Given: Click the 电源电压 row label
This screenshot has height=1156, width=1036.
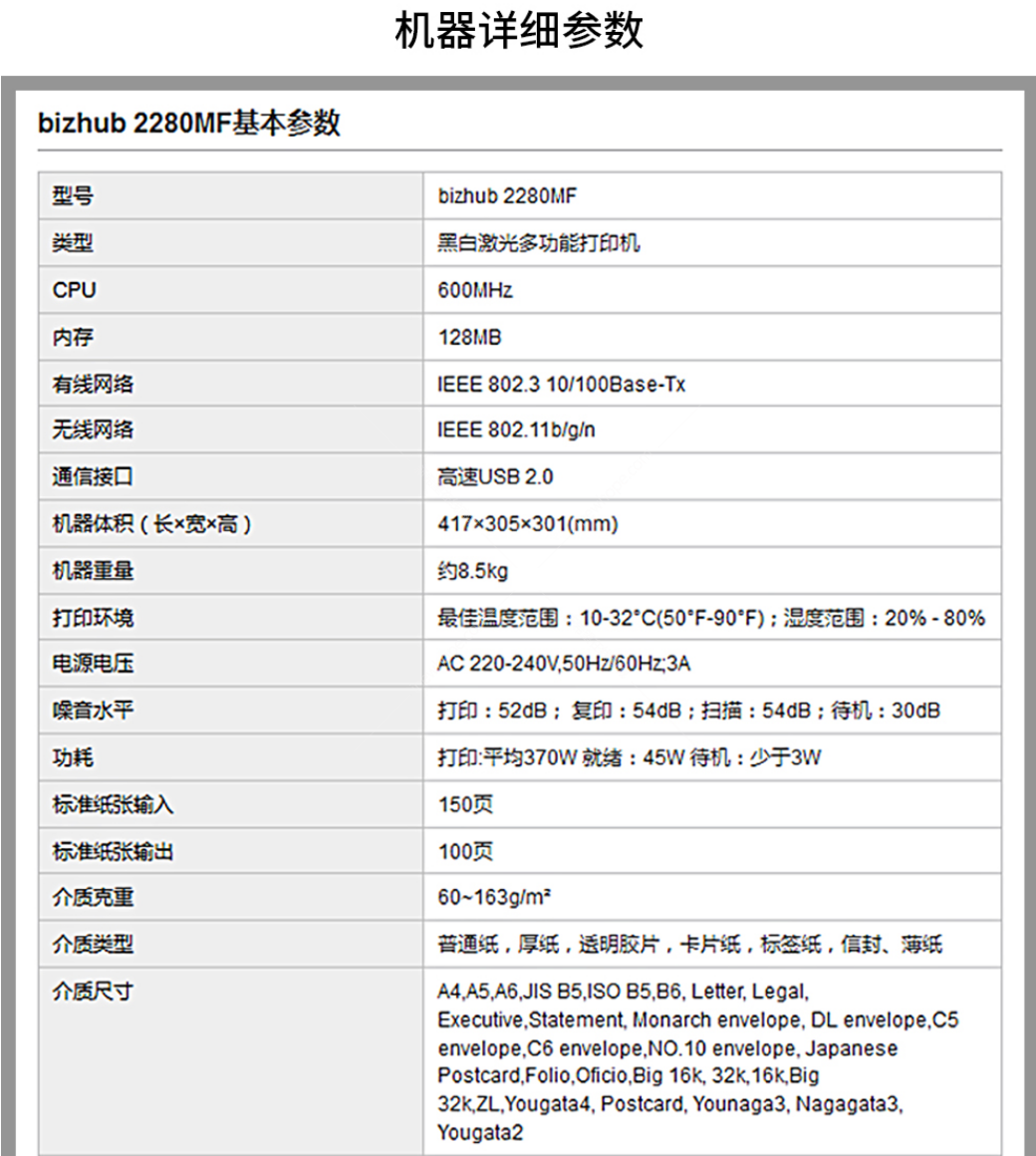Looking at the screenshot, I should 93,664.
